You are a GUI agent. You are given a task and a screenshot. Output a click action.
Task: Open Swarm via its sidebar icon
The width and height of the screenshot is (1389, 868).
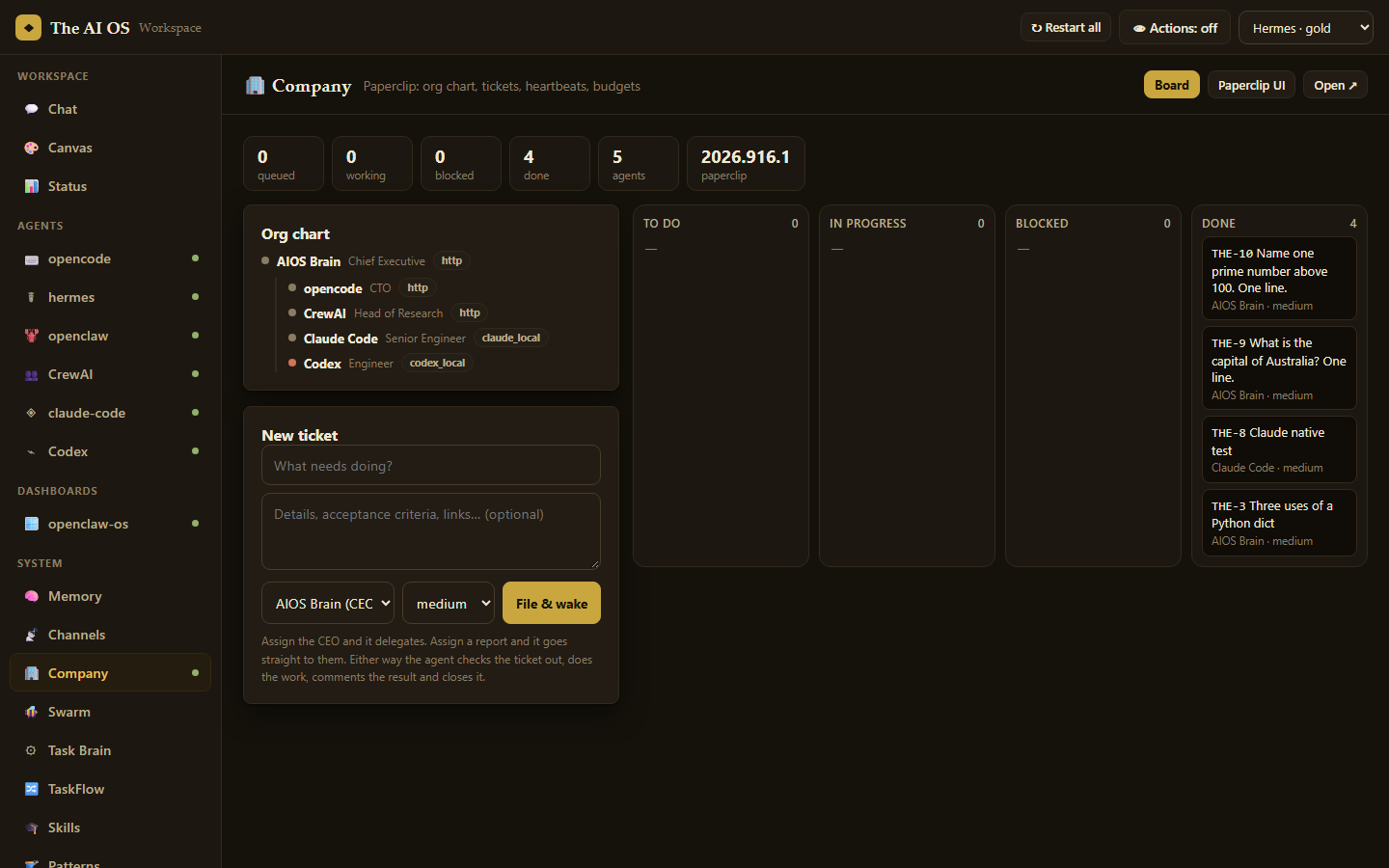tap(32, 712)
